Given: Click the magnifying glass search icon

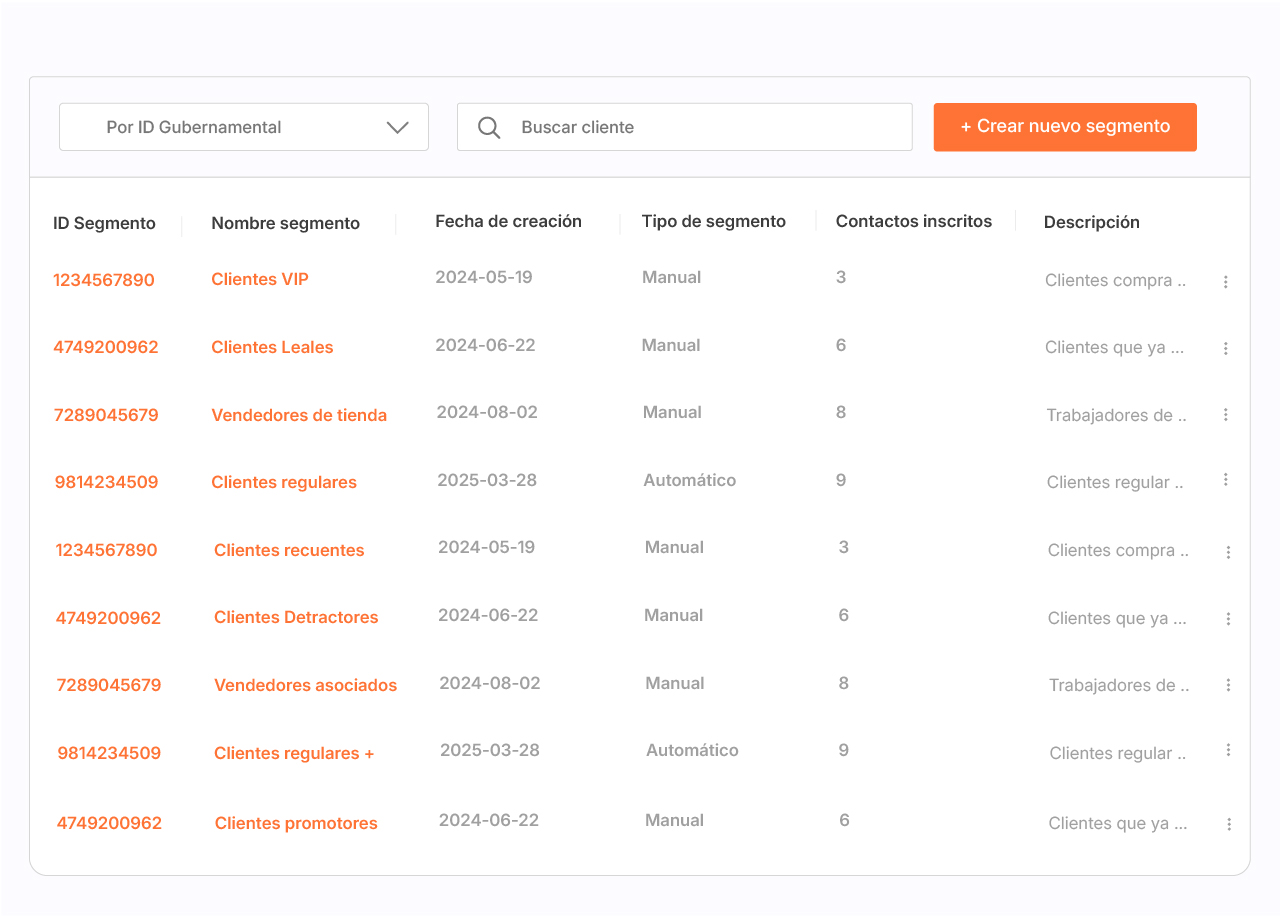Looking at the screenshot, I should pos(489,128).
